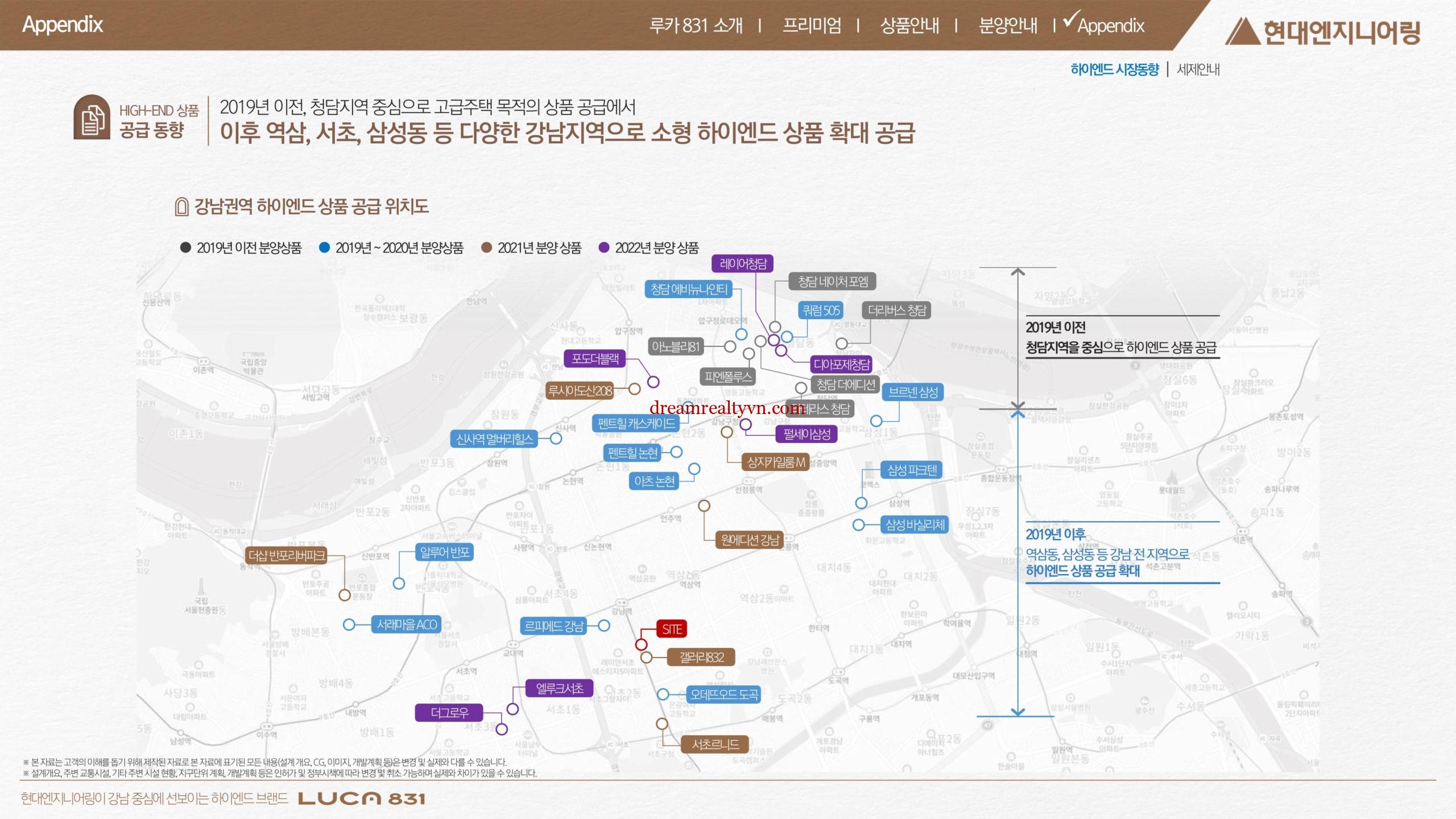Click the blue 2019~2020 legend dot
This screenshot has width=1456, height=819.
(324, 247)
